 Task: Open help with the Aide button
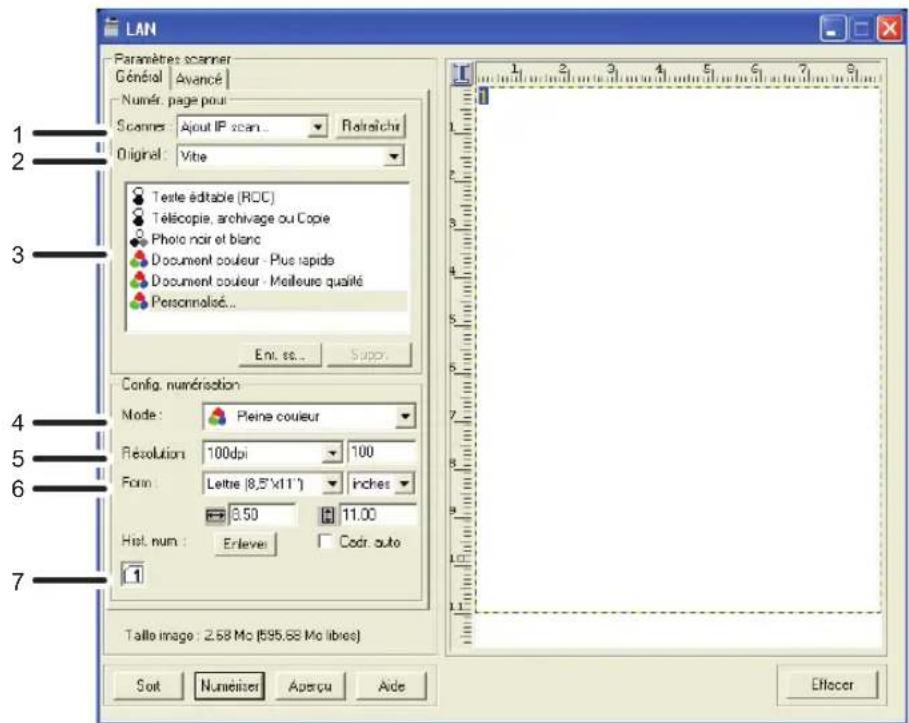(x=391, y=685)
